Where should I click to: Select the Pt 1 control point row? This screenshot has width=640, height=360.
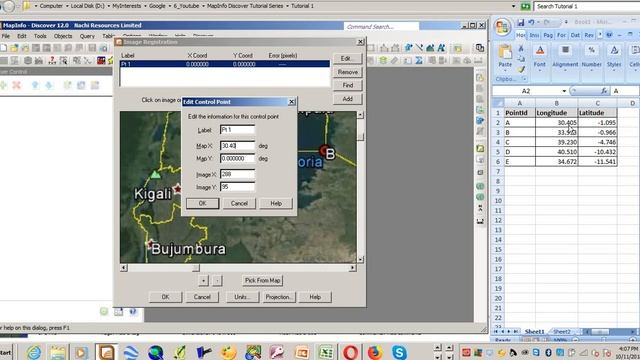pyautogui.click(x=224, y=64)
